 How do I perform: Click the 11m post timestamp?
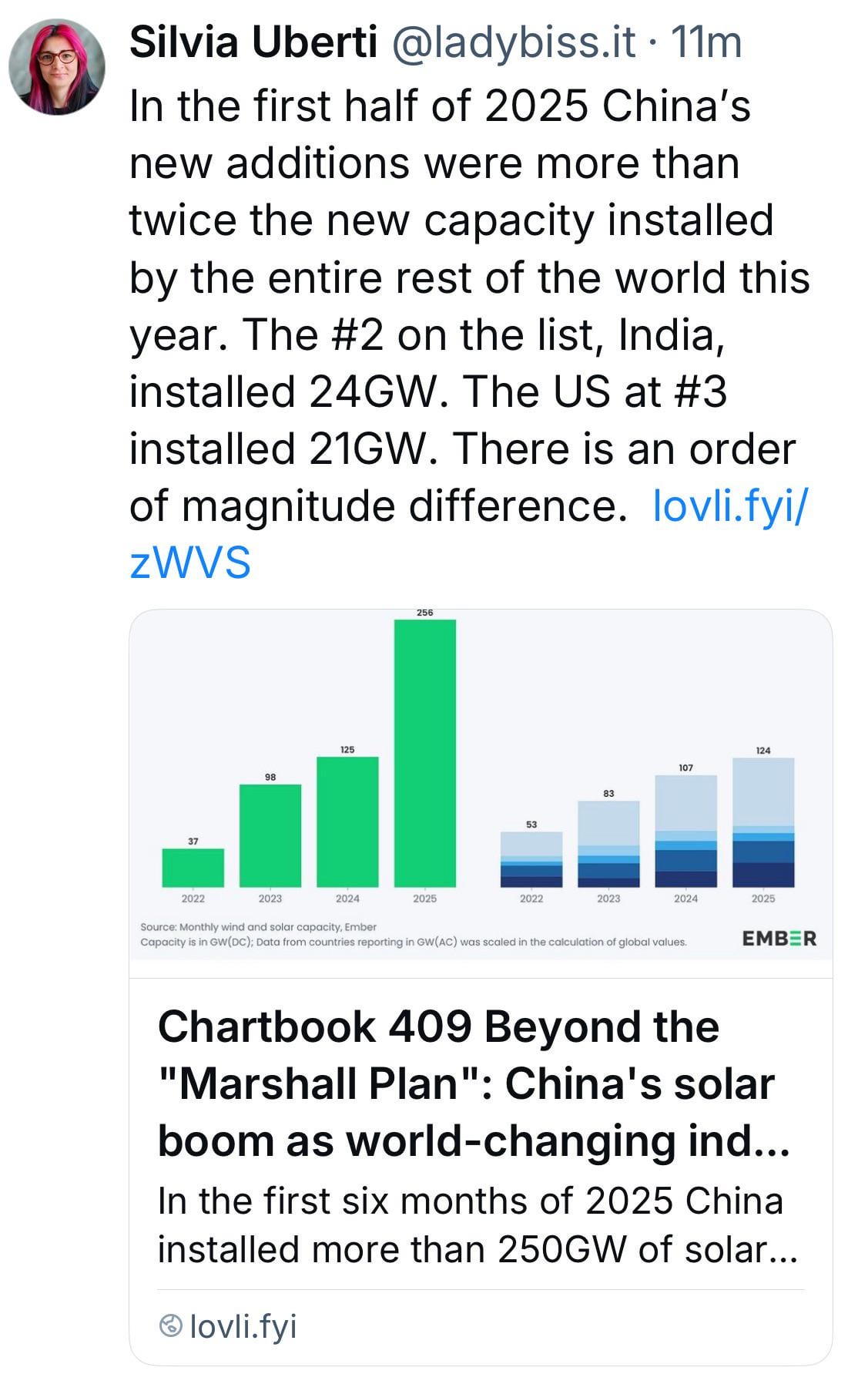coord(706,42)
